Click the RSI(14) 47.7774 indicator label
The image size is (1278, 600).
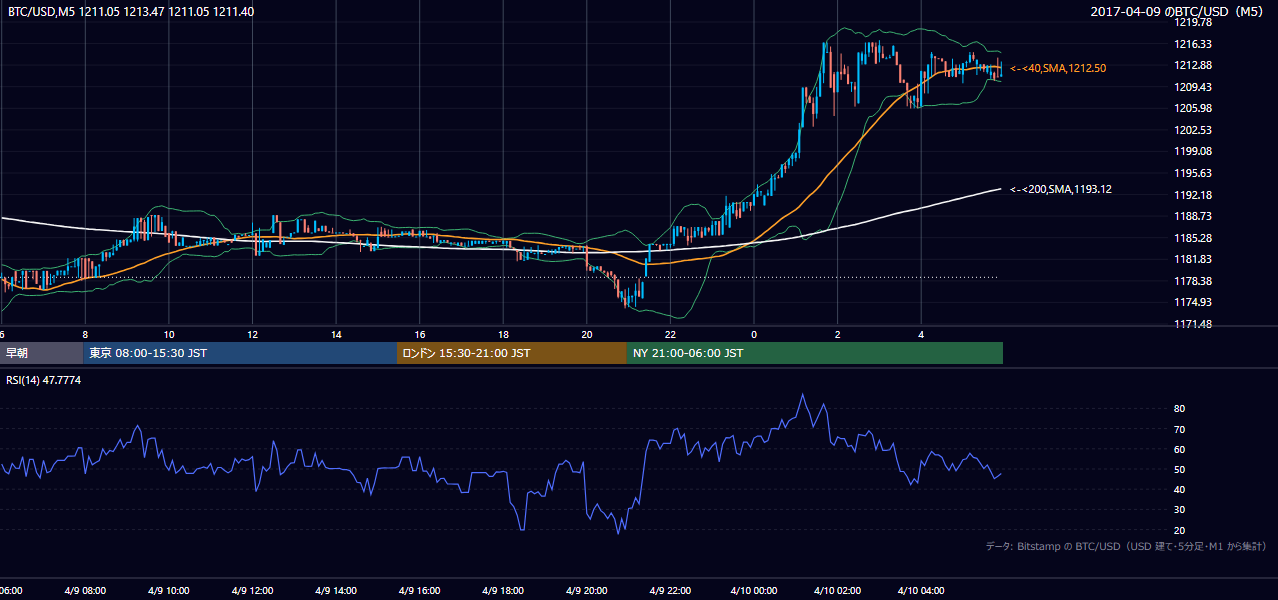pos(44,381)
